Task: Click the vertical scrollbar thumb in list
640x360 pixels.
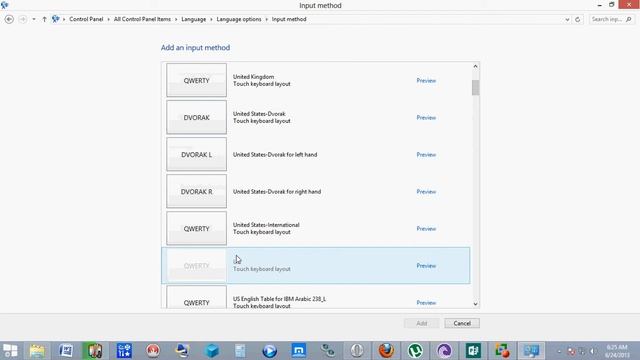Action: click(475, 87)
